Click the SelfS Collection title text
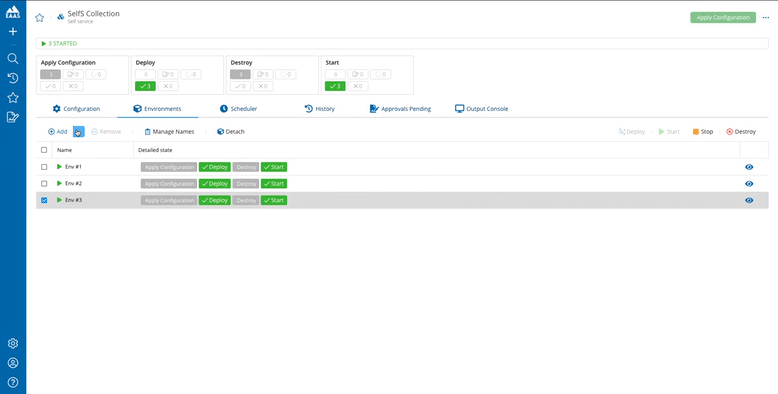This screenshot has width=778, height=394. [93, 14]
